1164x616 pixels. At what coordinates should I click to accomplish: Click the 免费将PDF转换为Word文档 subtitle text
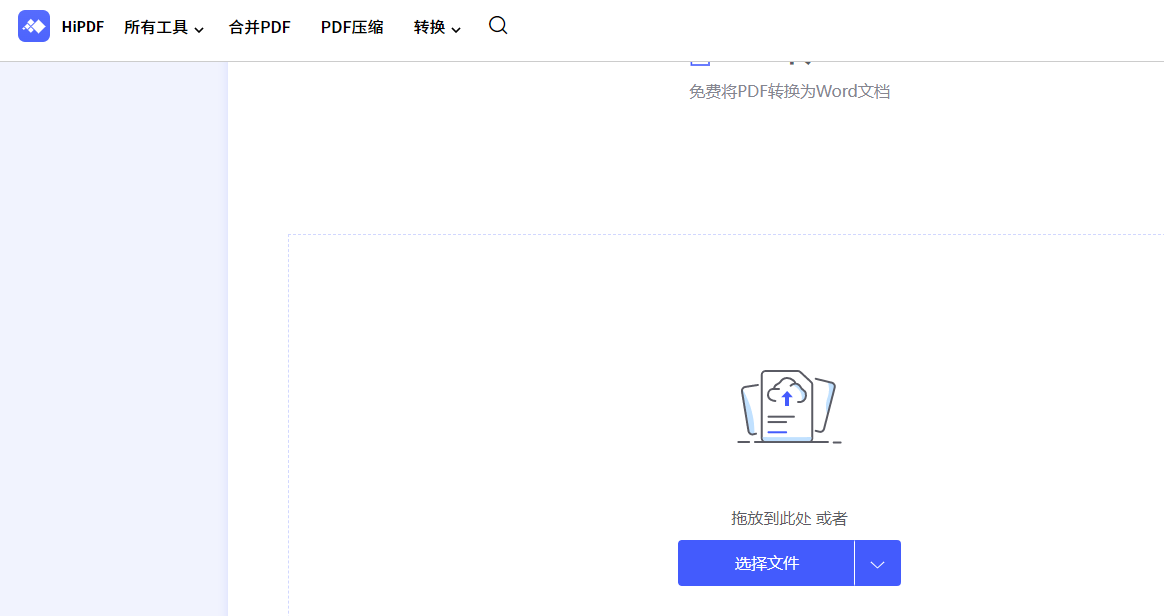[789, 91]
